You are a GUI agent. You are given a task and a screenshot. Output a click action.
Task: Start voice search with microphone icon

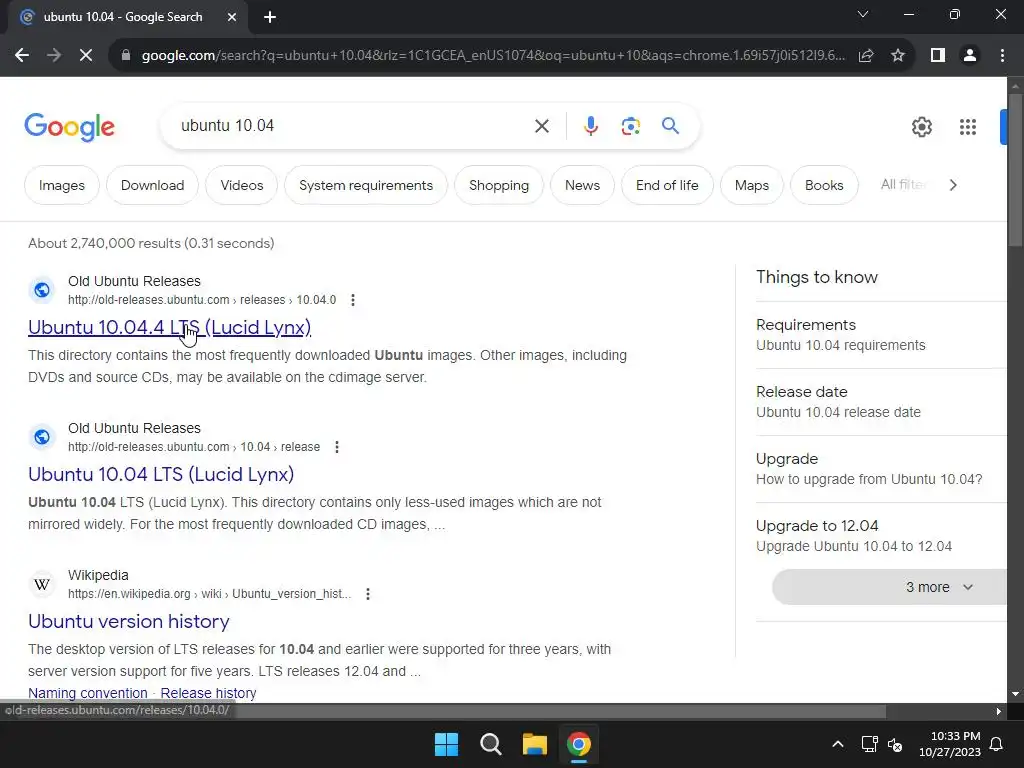(591, 126)
